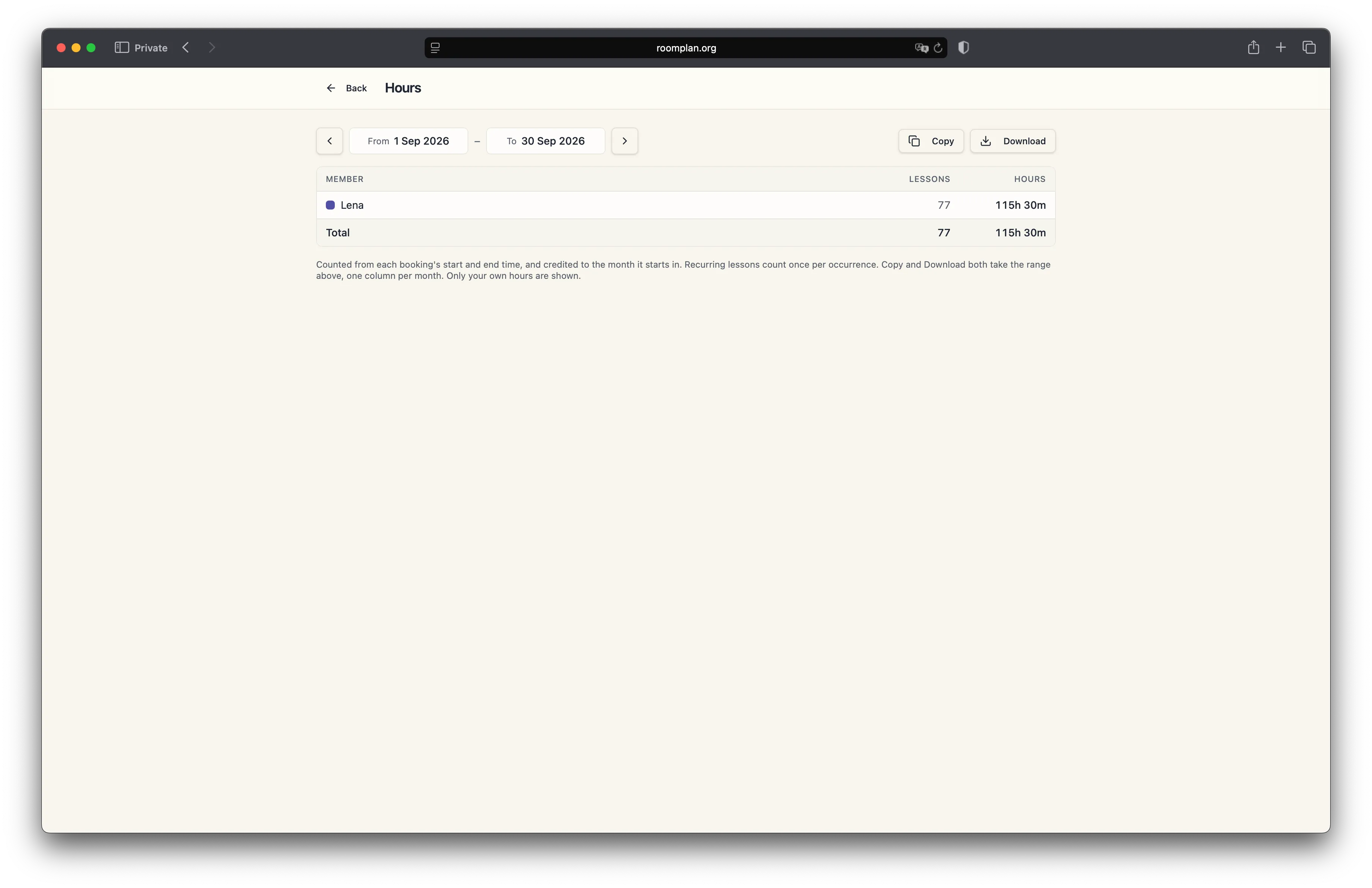Viewport: 1372px width, 888px height.
Task: Open the Safari share menu
Action: (1253, 47)
